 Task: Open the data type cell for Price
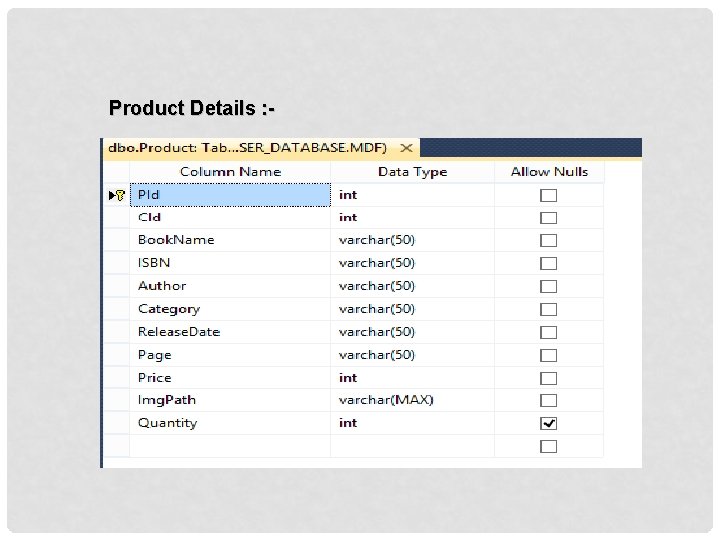[412, 378]
